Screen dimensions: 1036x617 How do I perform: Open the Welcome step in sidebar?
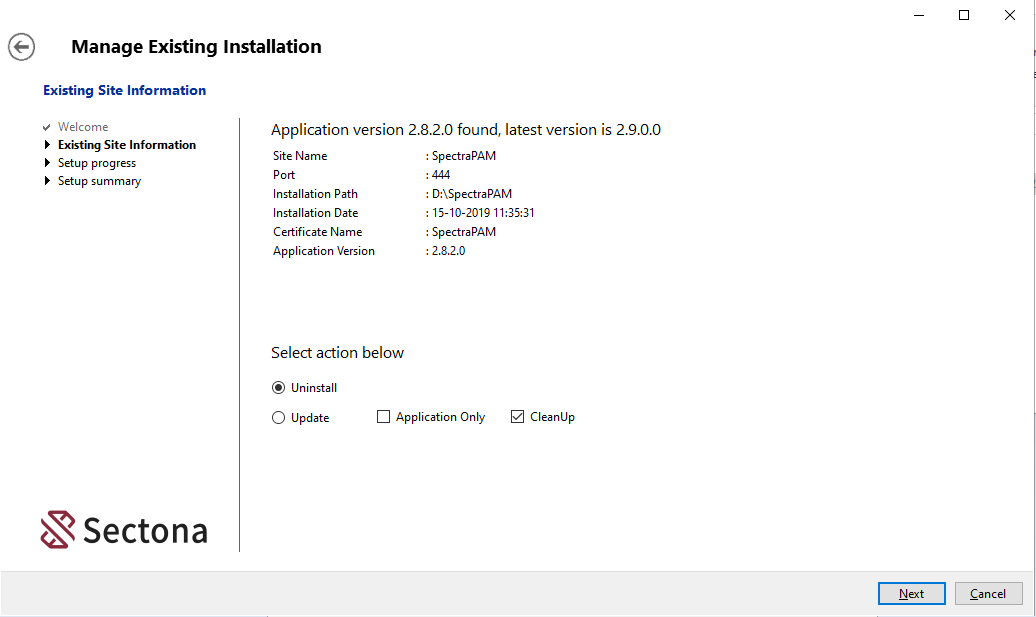point(83,127)
